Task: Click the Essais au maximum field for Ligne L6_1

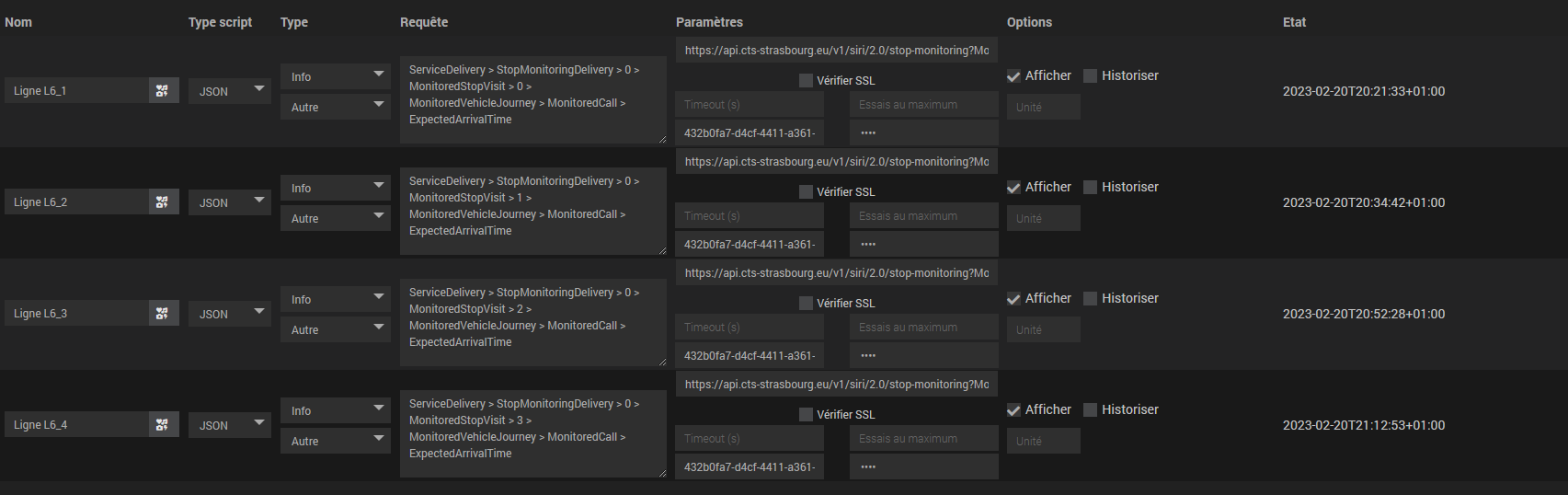Action: tap(923, 105)
